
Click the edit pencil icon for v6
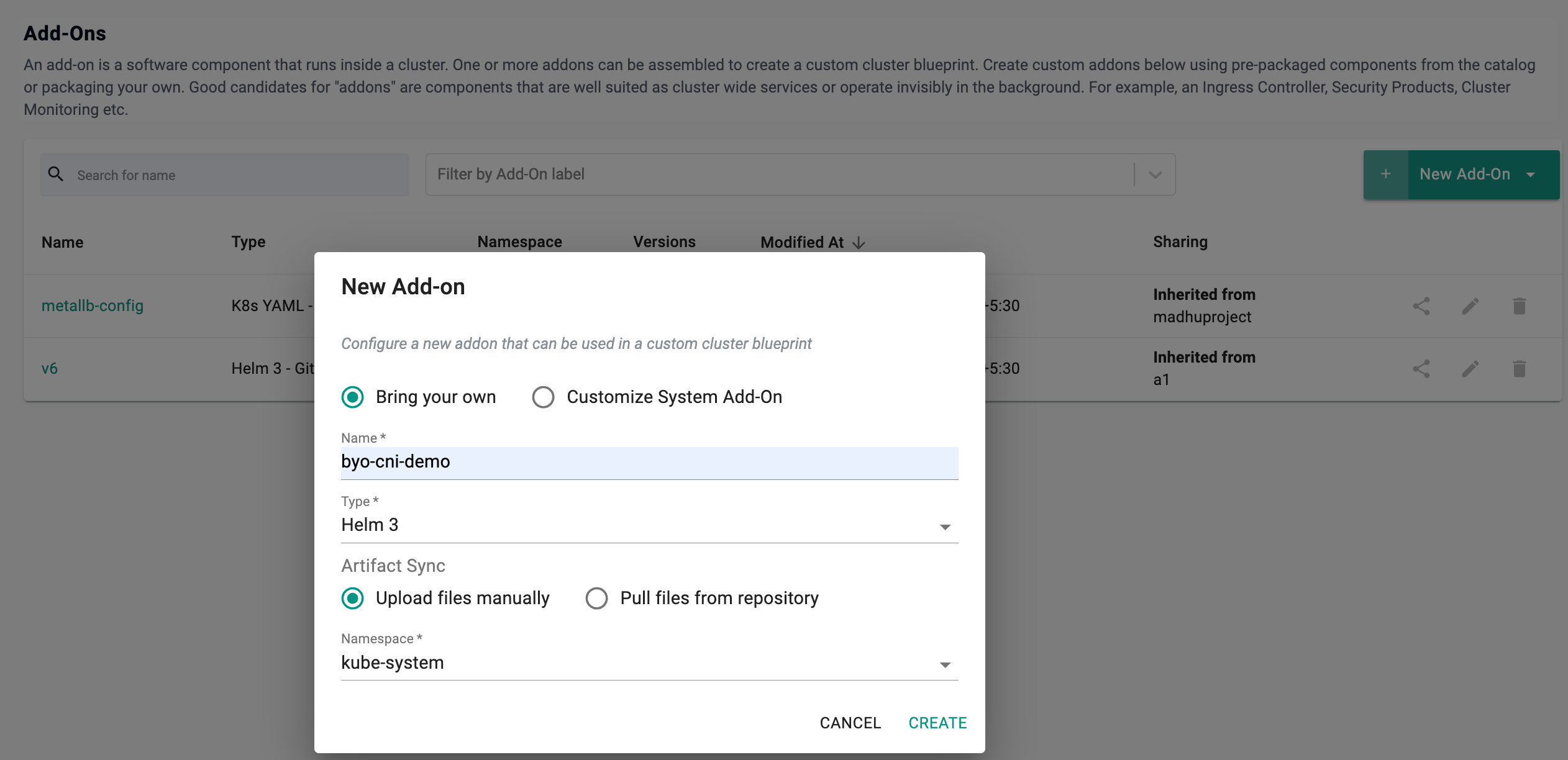(1470, 369)
